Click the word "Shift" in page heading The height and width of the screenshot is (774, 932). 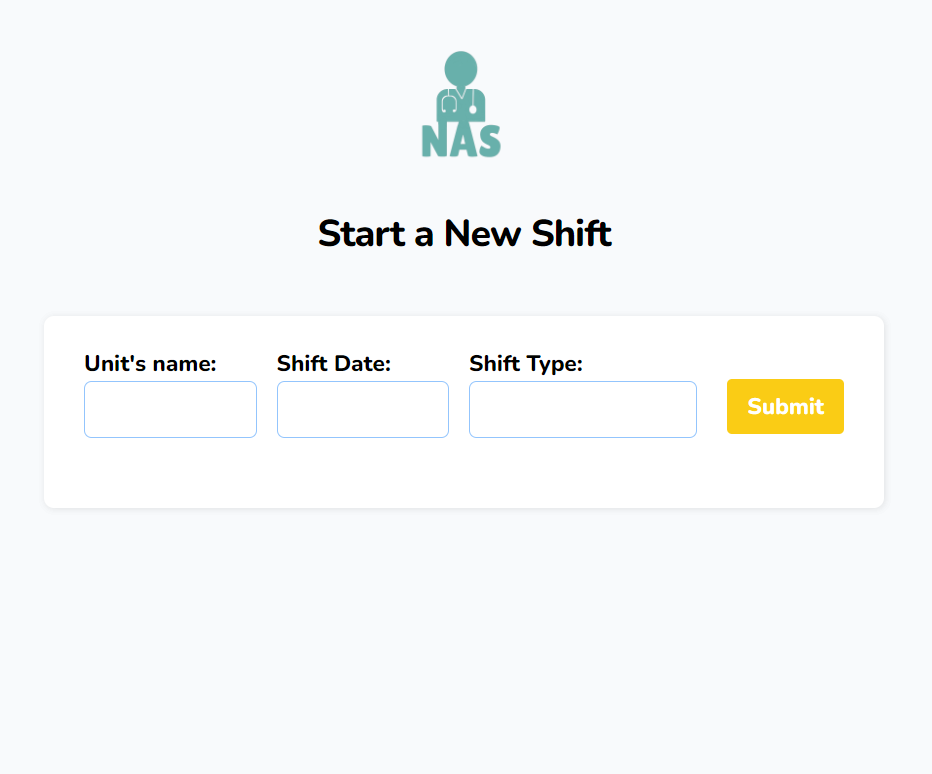pyautogui.click(x=571, y=233)
